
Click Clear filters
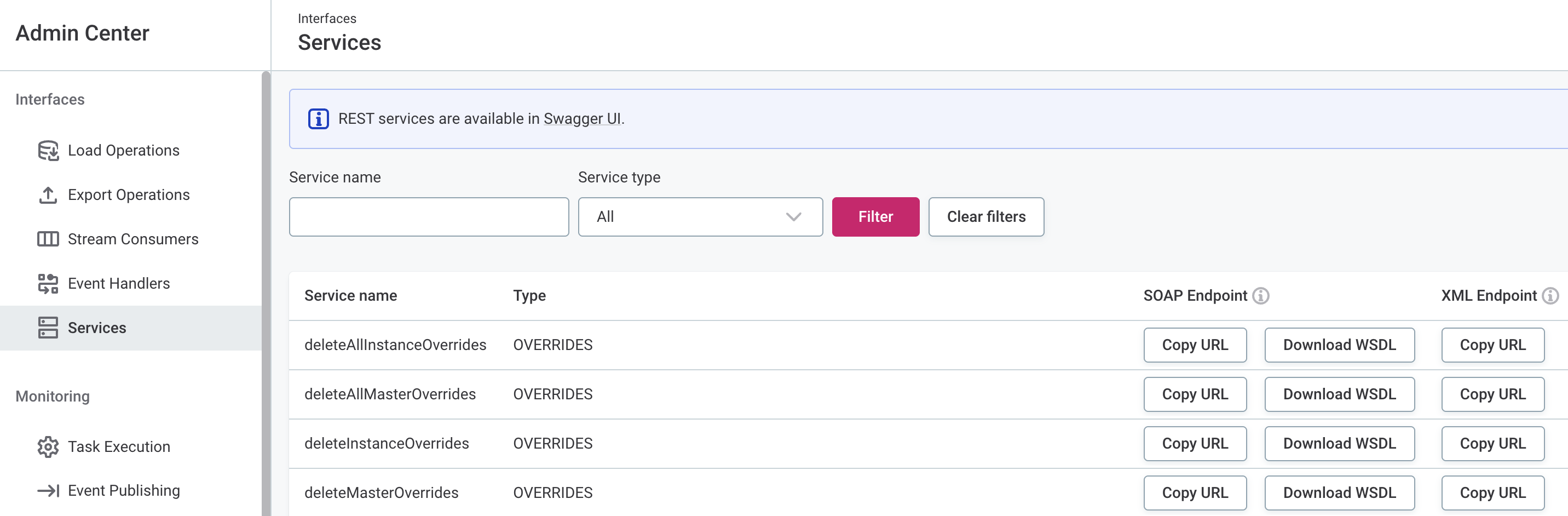(985, 217)
